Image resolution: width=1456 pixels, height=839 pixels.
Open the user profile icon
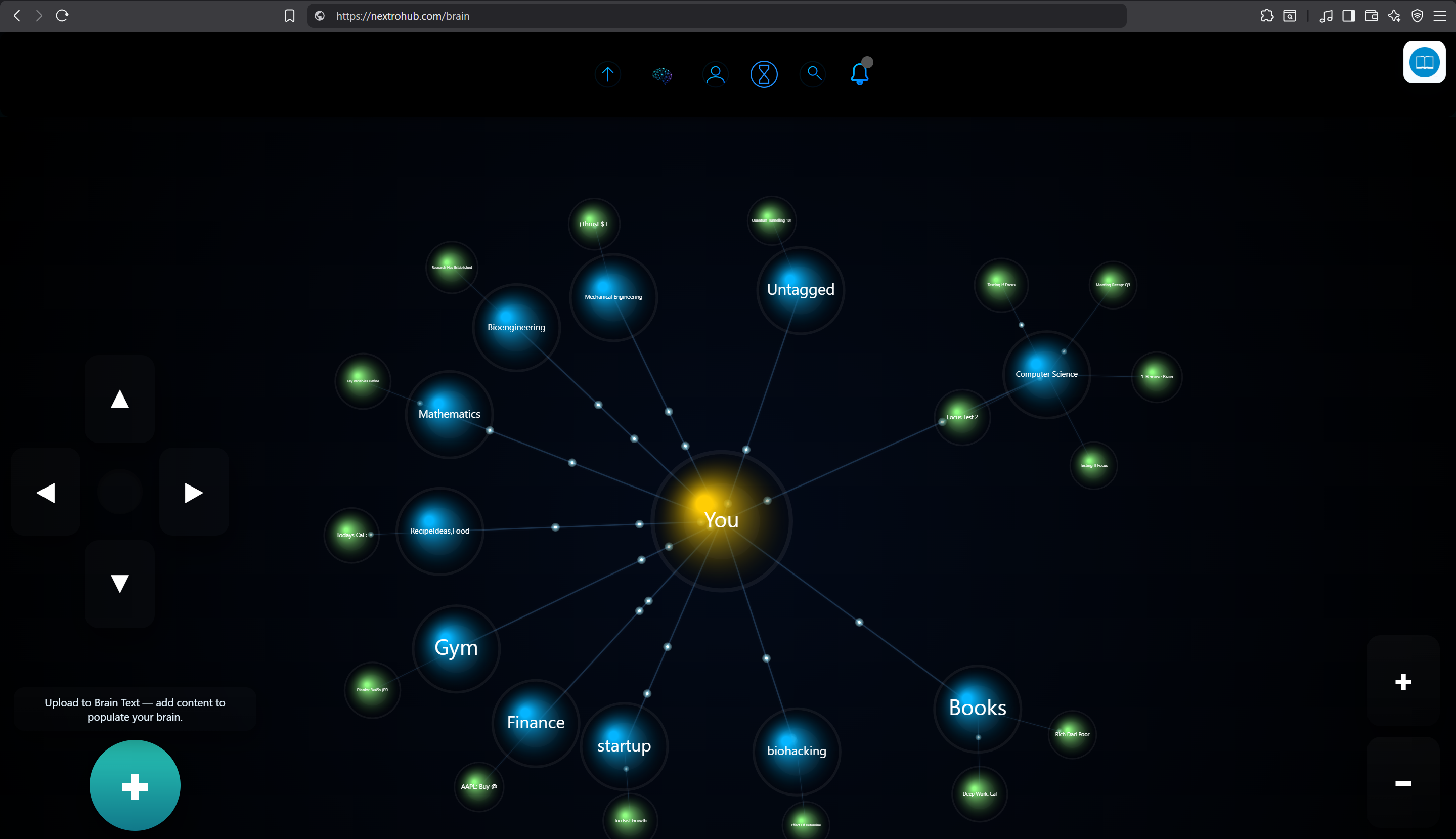tap(715, 74)
